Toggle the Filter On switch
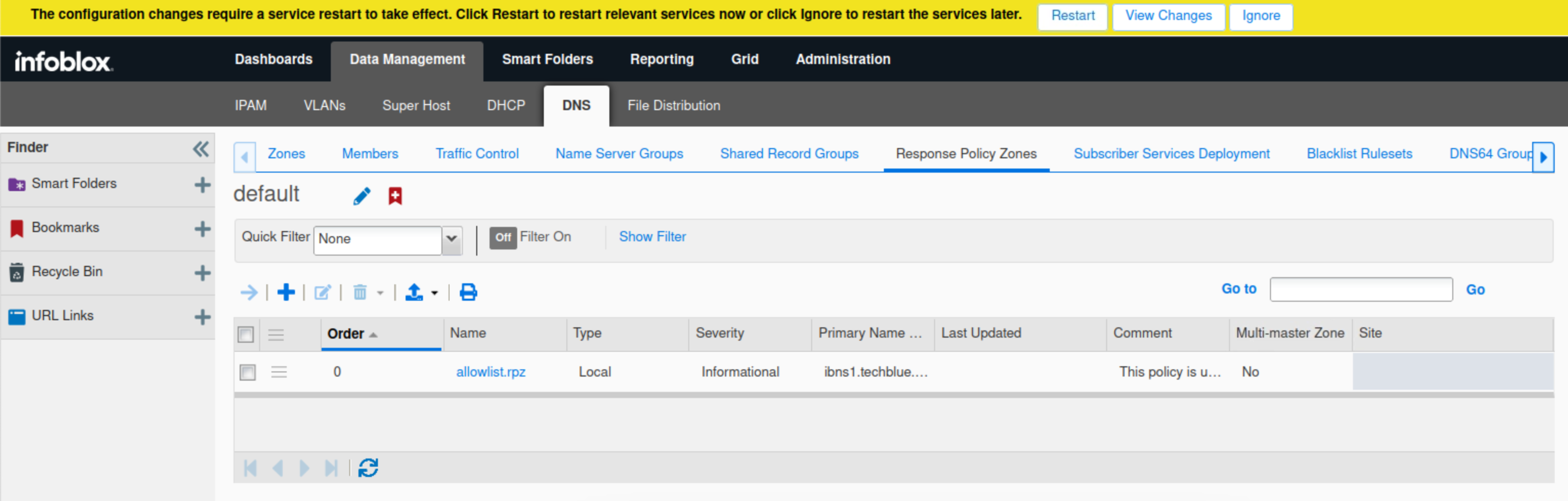This screenshot has height=501, width=1568. (x=503, y=237)
